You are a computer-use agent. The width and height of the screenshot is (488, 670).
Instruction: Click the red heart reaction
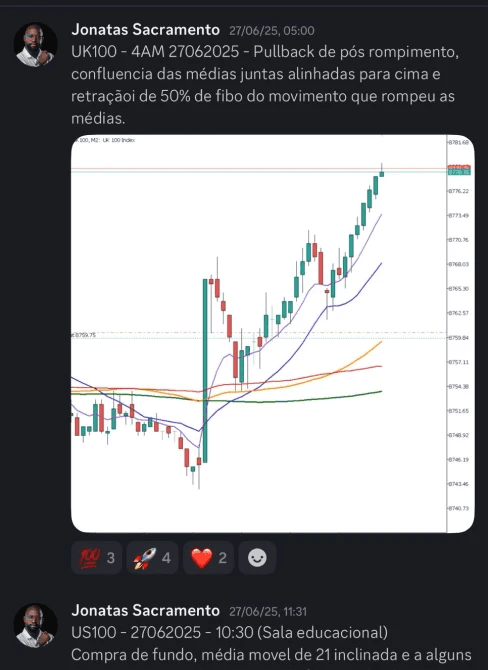point(209,558)
